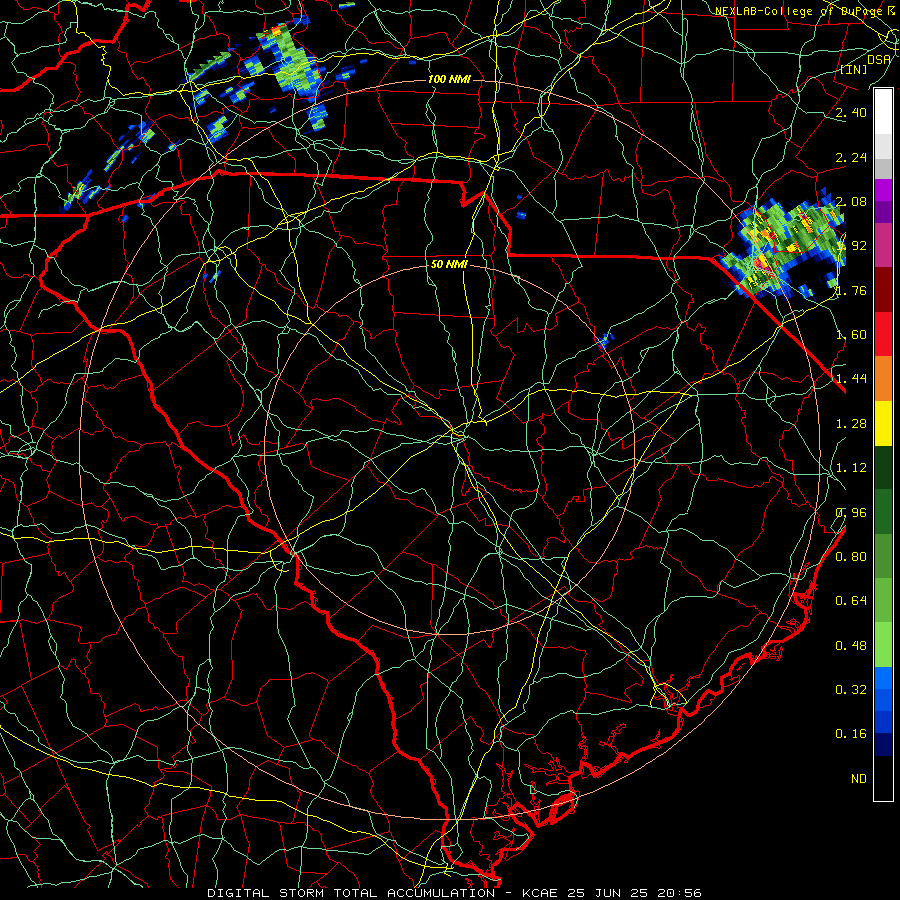Select the 1.44 scale value
This screenshot has height=900, width=900.
coord(851,378)
